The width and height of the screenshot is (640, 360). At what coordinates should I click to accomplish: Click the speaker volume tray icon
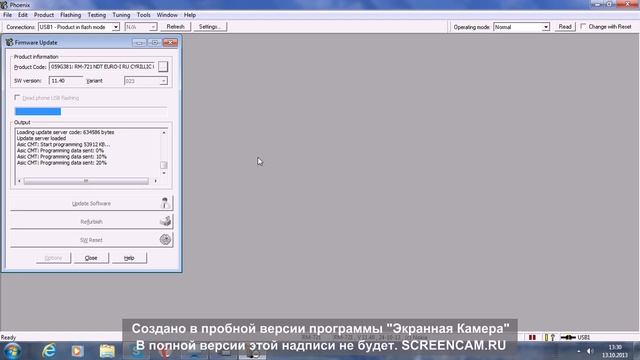[x=590, y=351]
